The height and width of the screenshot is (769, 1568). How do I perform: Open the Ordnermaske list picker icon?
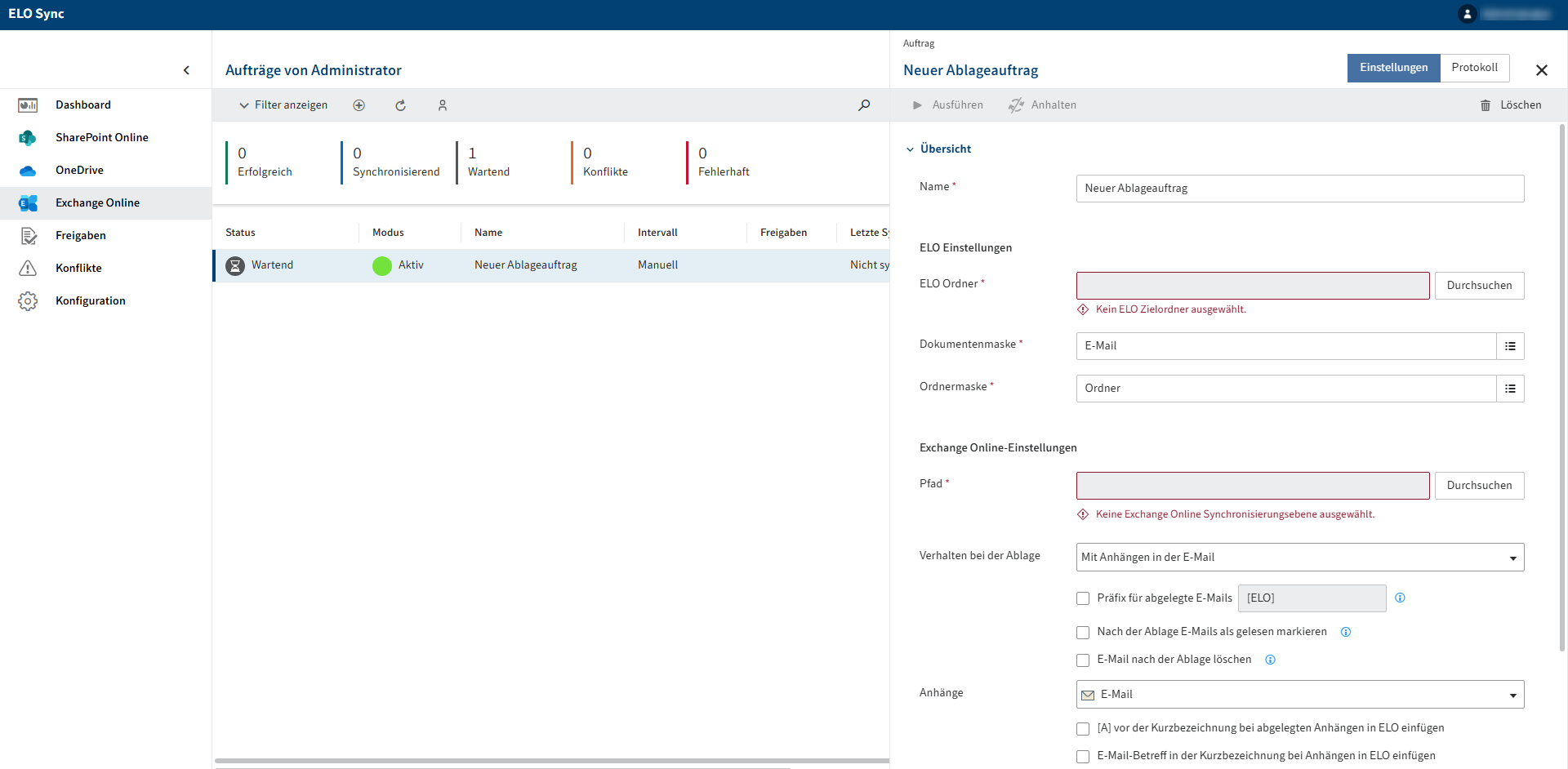pos(1510,389)
